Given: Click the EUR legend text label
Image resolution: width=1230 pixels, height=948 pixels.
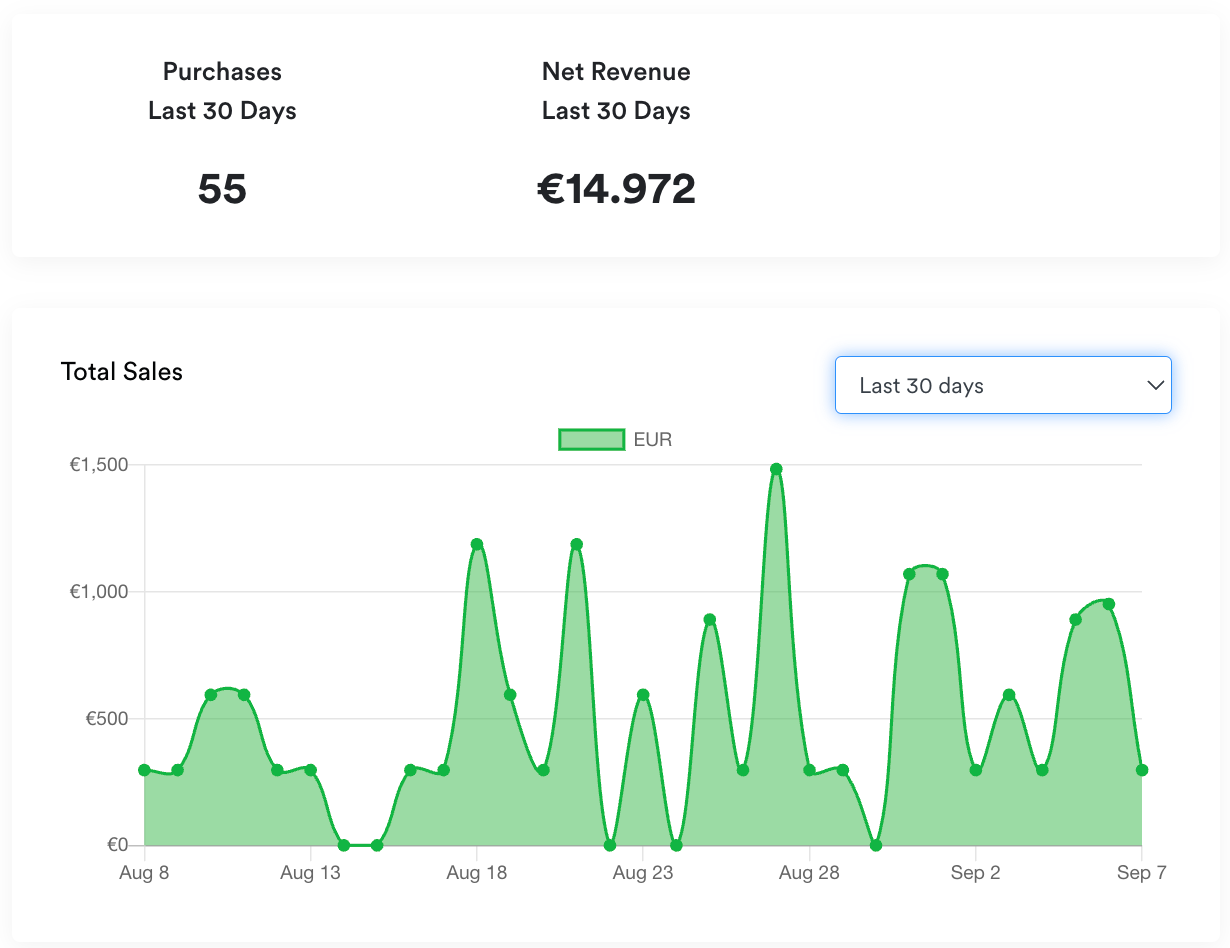Looking at the screenshot, I should click(x=653, y=439).
